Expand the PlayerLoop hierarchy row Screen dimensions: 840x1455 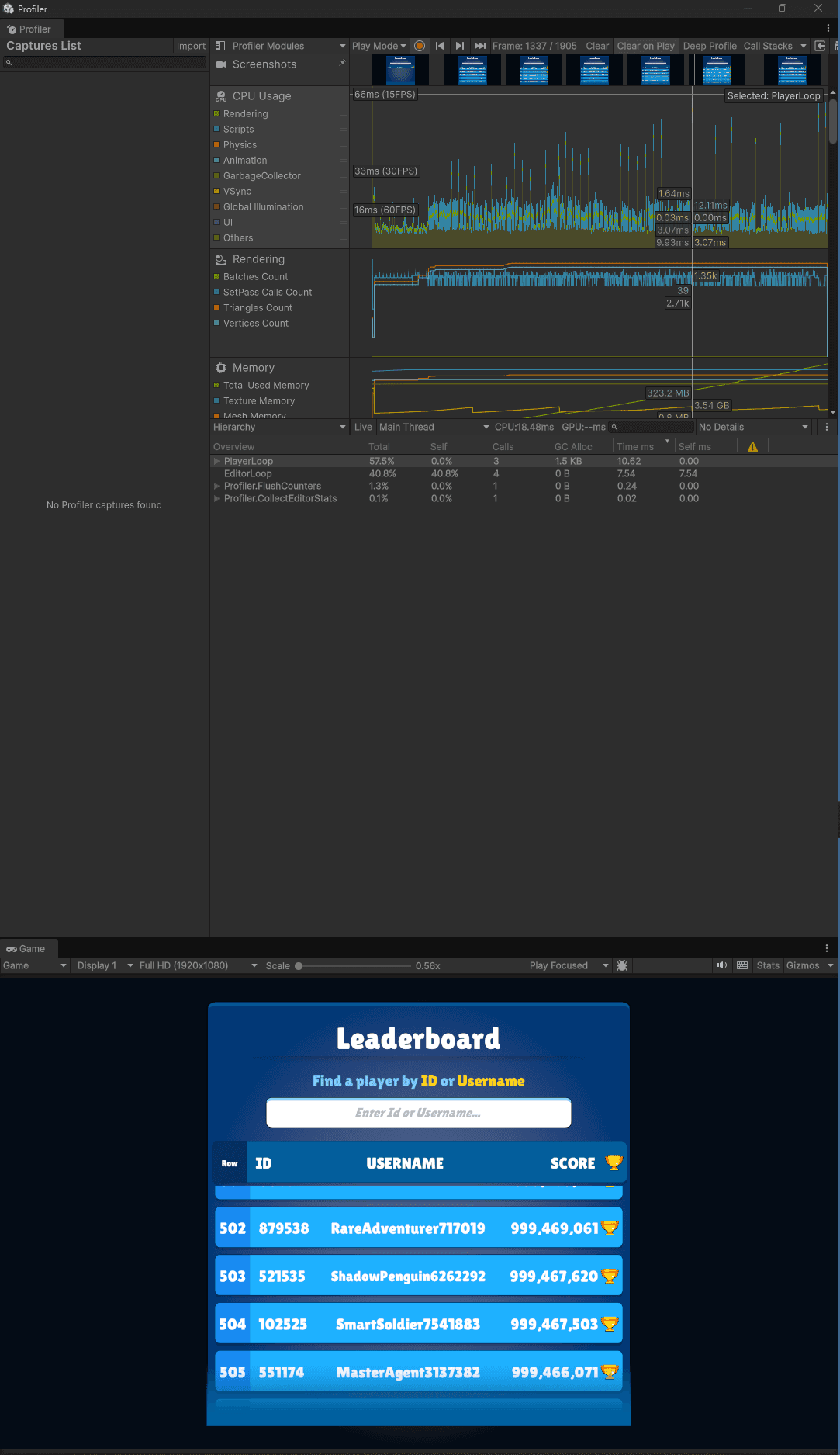click(x=217, y=461)
